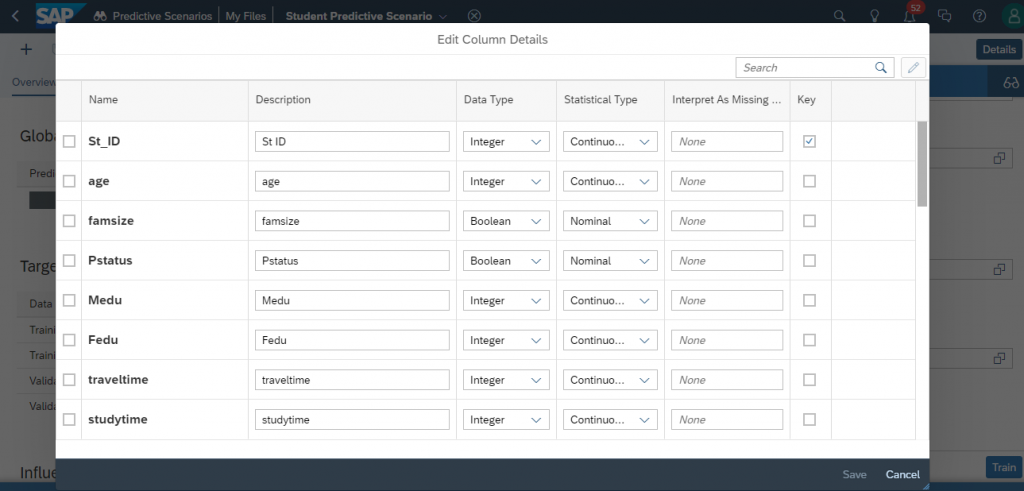
Task: Open the search magnifier in header
Action: pos(840,16)
